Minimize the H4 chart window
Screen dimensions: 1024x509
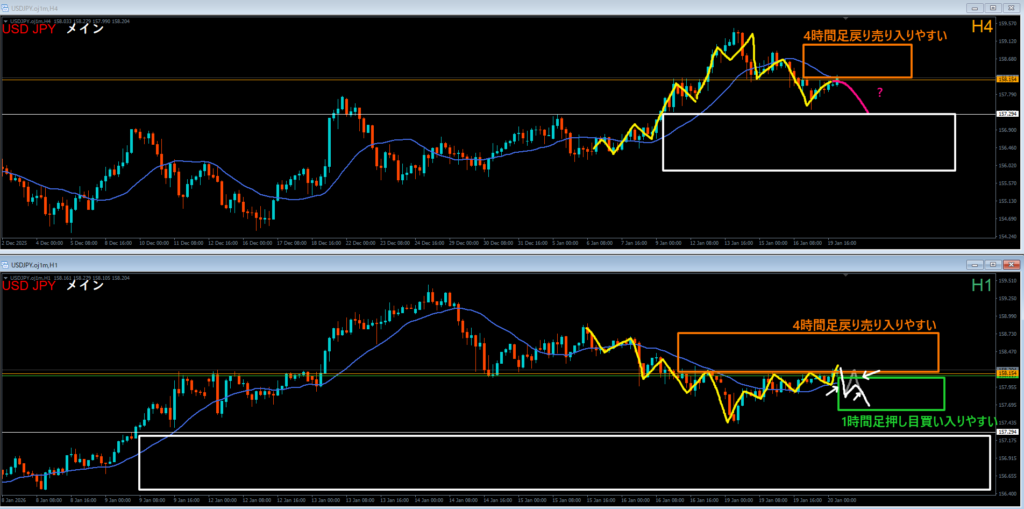pos(976,8)
